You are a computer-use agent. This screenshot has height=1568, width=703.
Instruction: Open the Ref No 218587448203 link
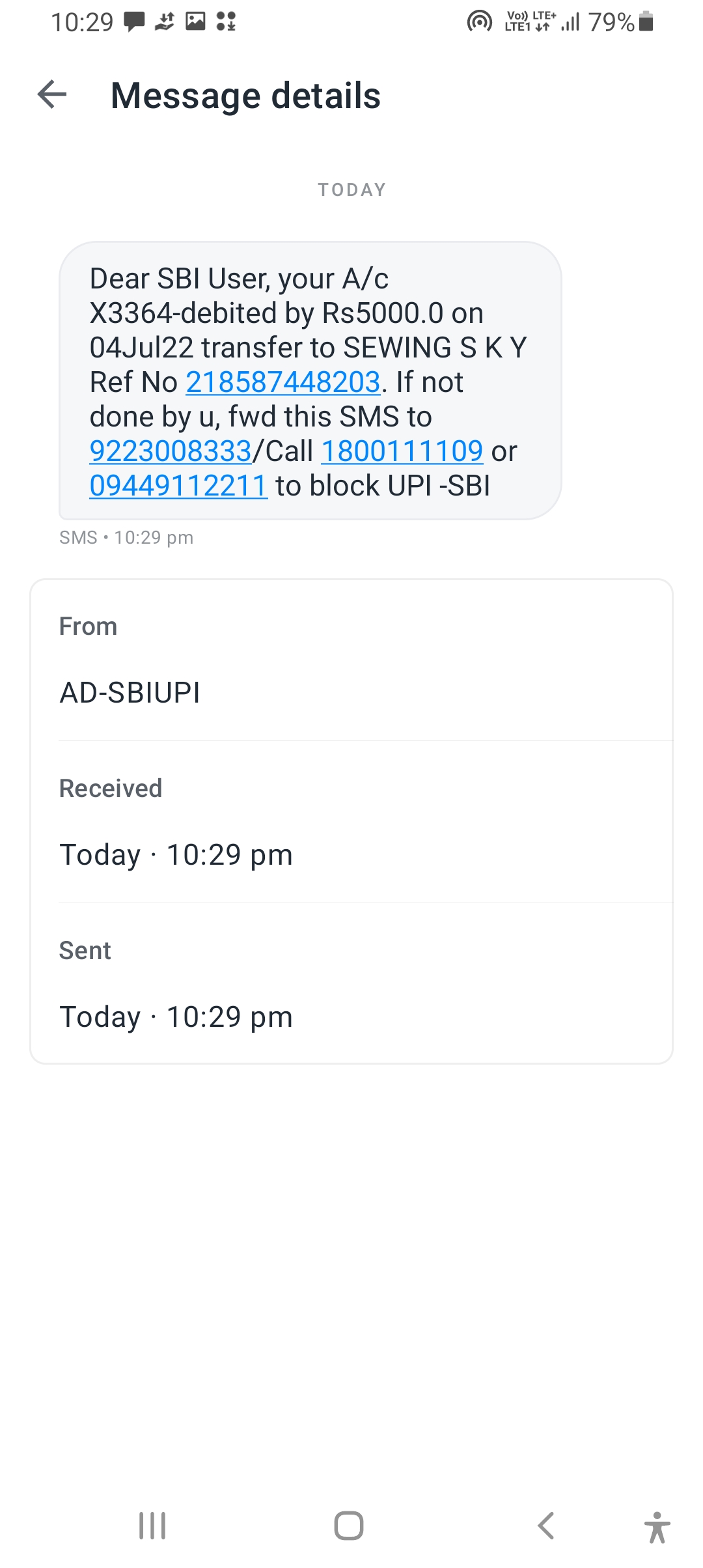pos(283,382)
